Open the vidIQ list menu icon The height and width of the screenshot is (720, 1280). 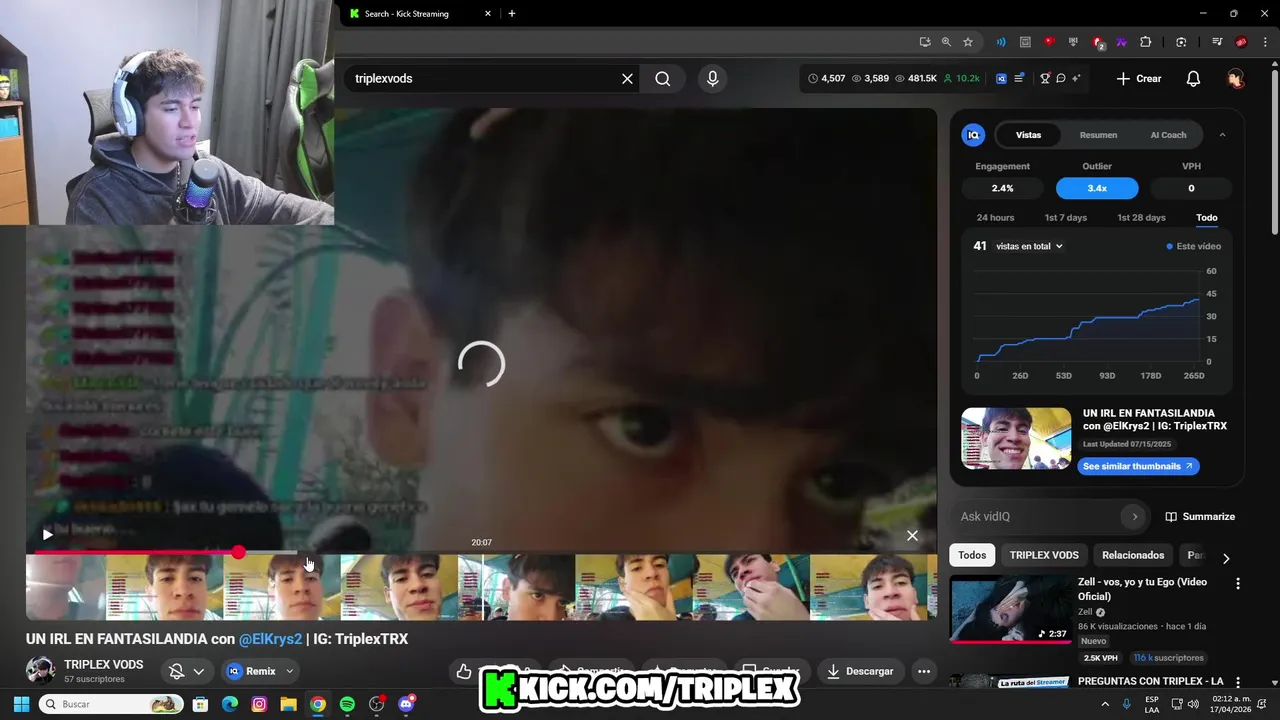click(x=1019, y=78)
